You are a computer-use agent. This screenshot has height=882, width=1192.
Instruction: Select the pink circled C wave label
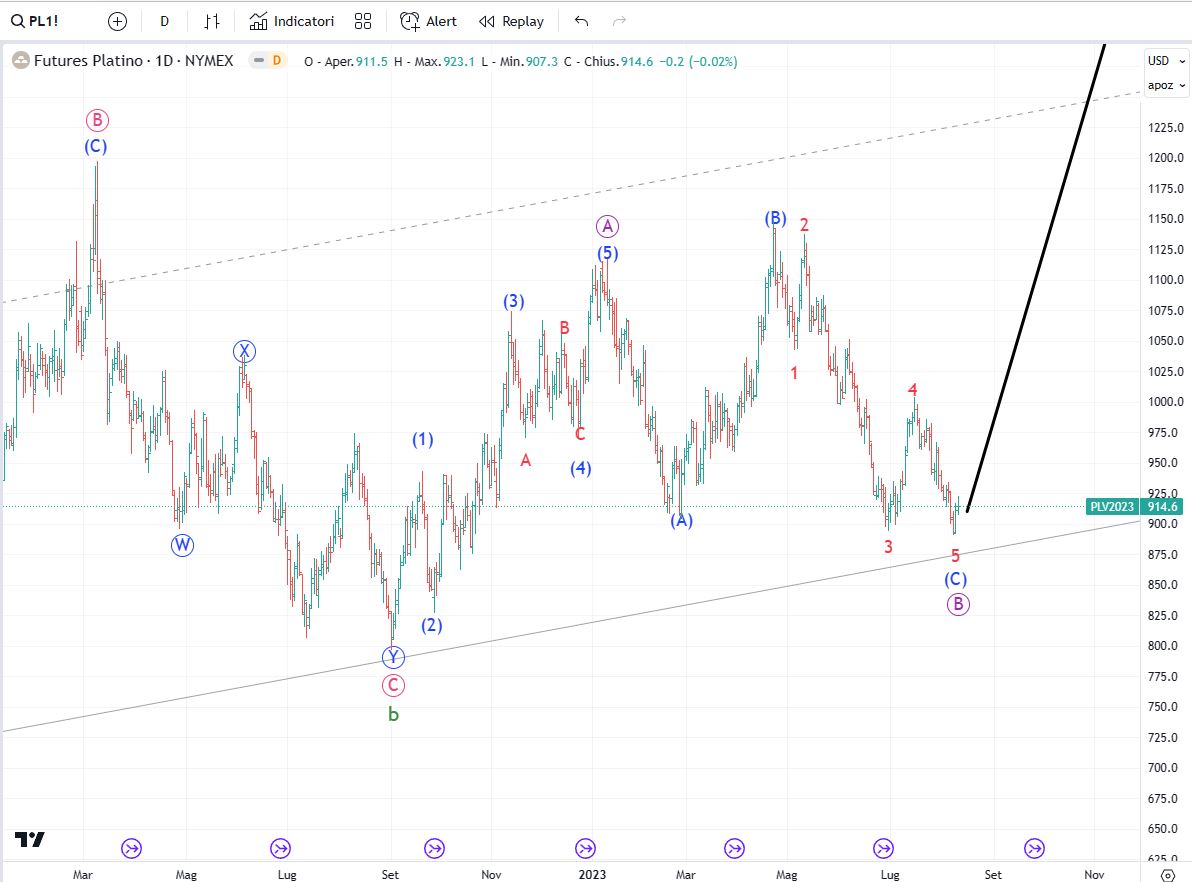[393, 685]
